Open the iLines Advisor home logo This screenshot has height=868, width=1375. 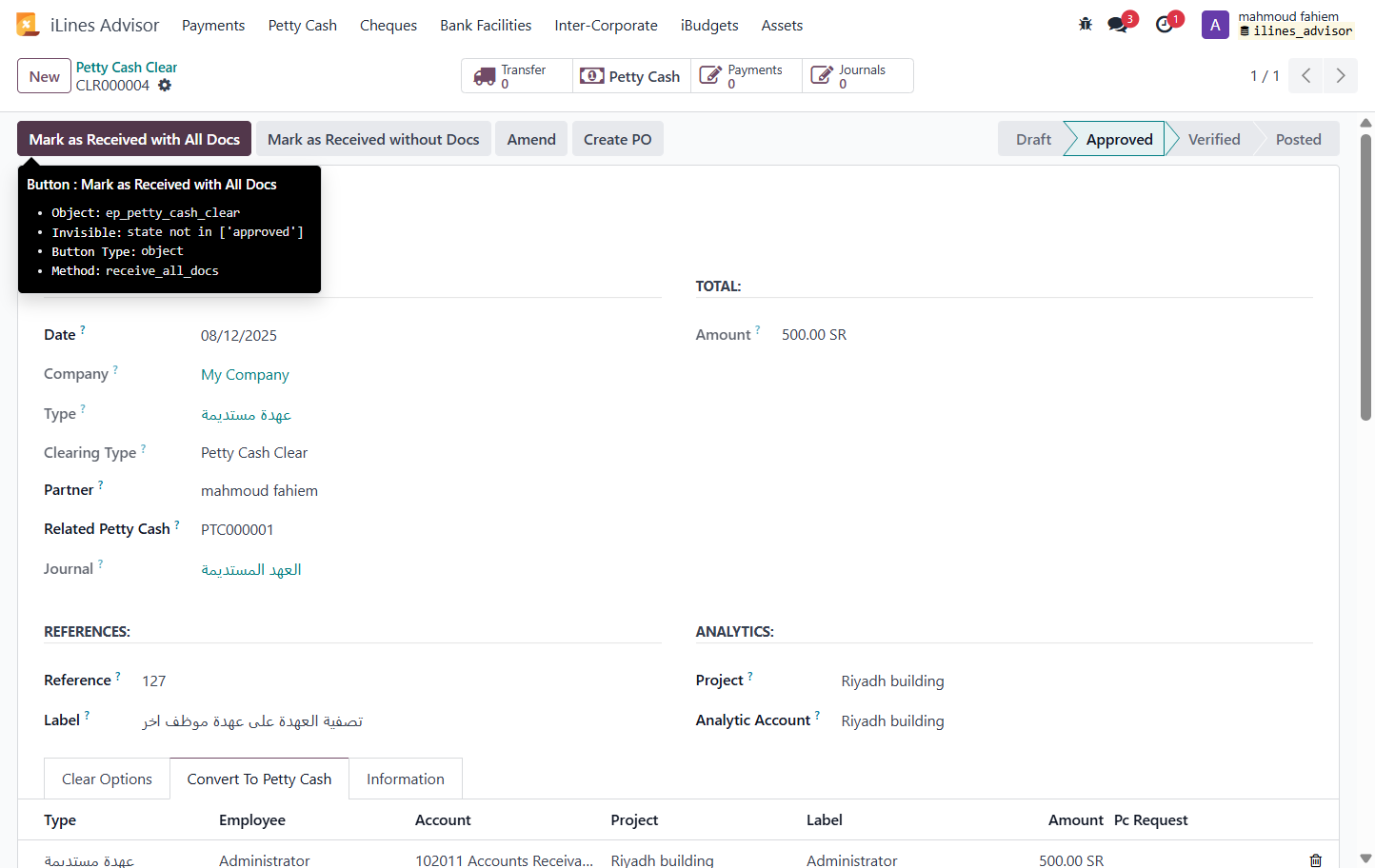click(28, 25)
